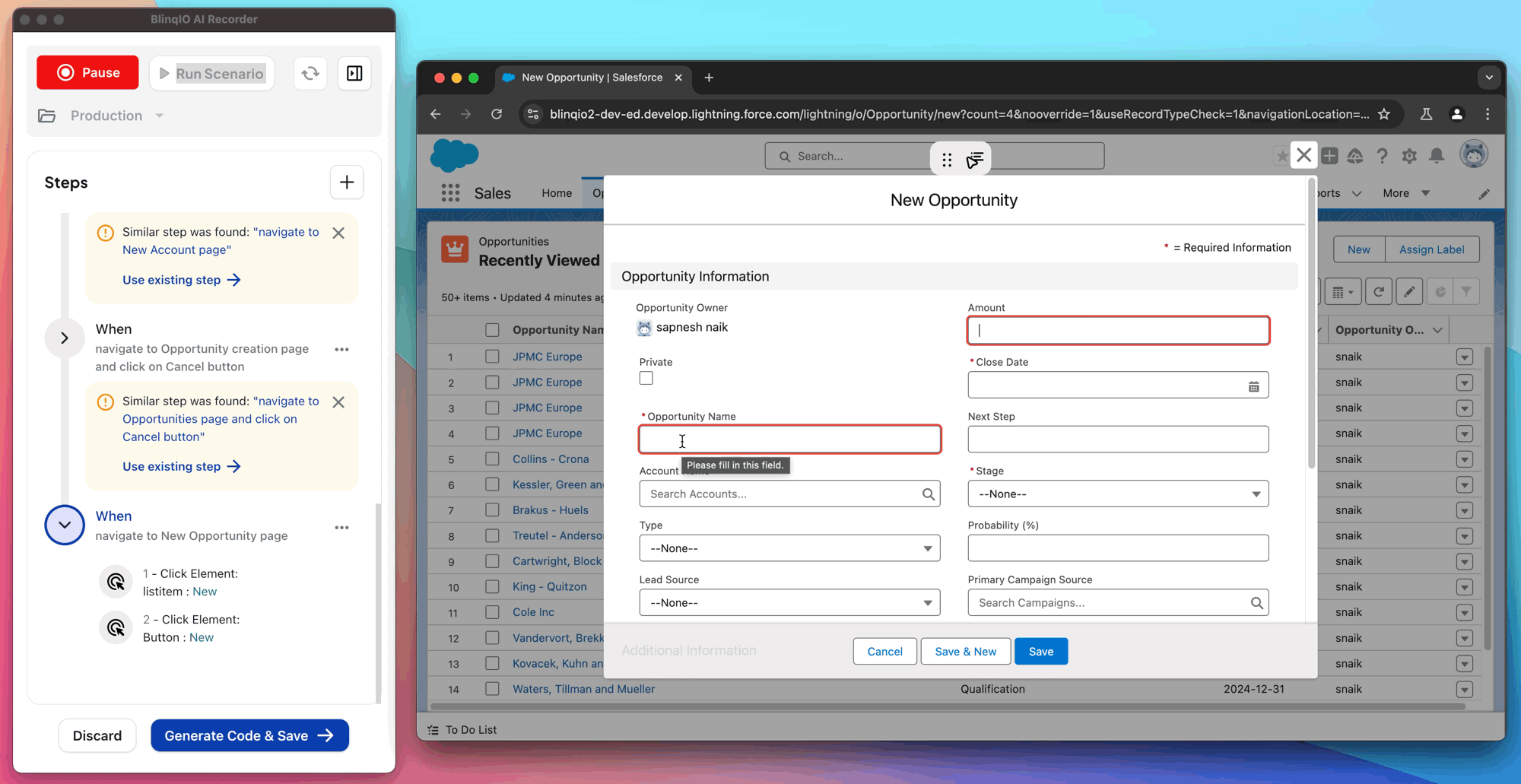Click Save & New button
1521x784 pixels.
pos(965,652)
